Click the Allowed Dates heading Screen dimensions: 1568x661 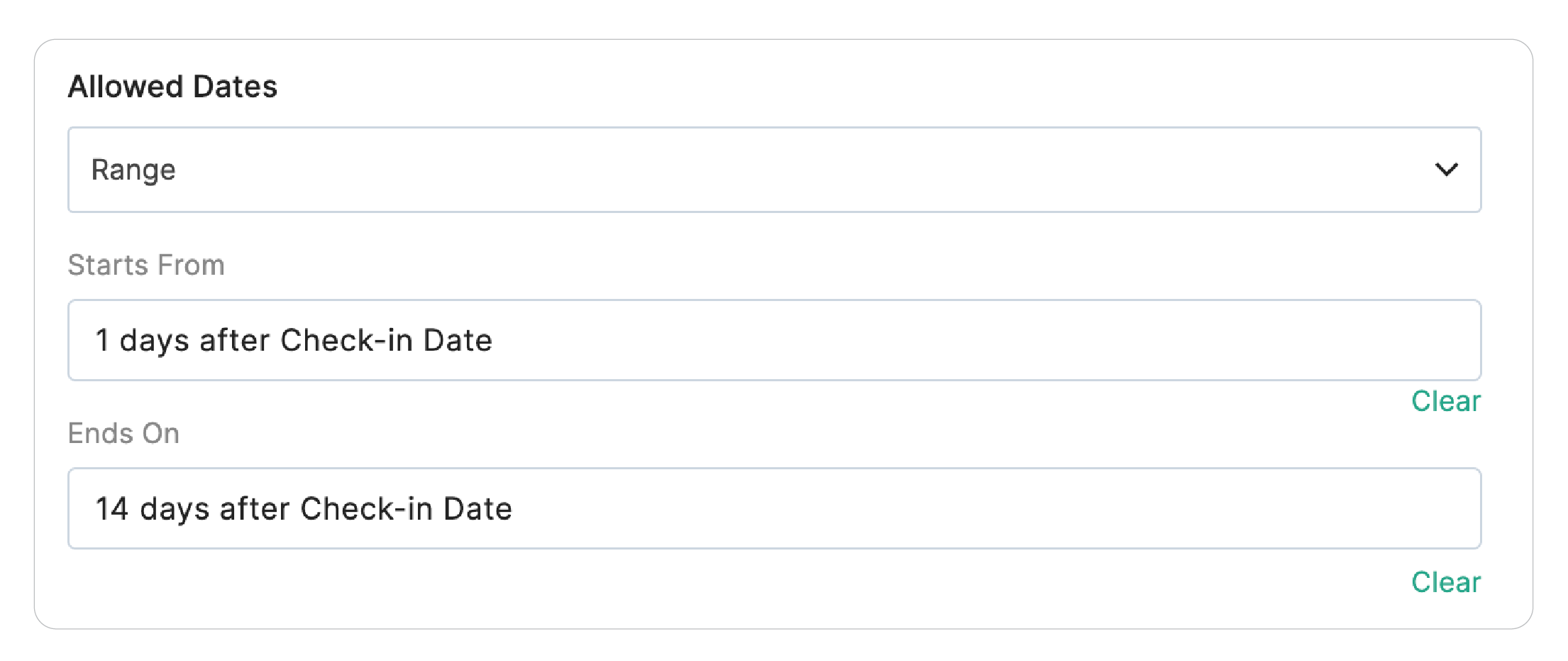click(172, 87)
